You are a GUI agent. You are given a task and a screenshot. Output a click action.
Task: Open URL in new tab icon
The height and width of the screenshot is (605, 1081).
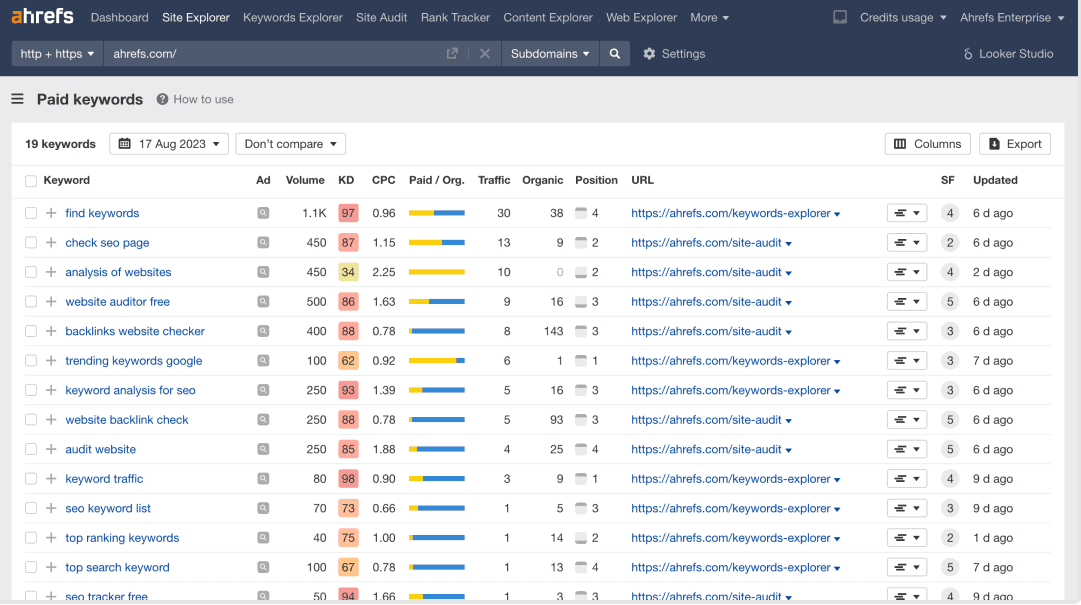[452, 54]
